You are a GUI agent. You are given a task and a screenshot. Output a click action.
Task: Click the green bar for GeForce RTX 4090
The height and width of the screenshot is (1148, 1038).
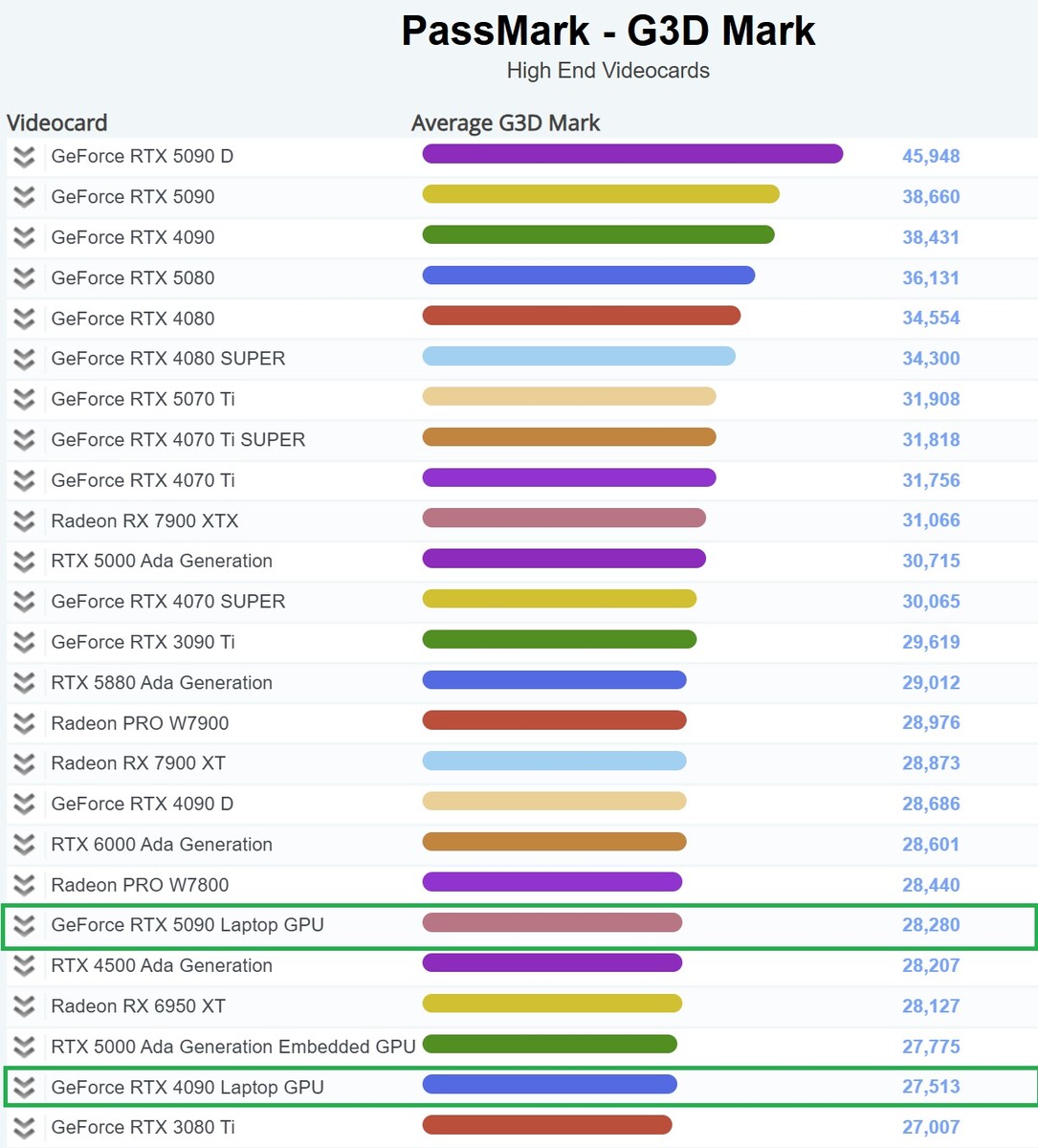pyautogui.click(x=598, y=234)
